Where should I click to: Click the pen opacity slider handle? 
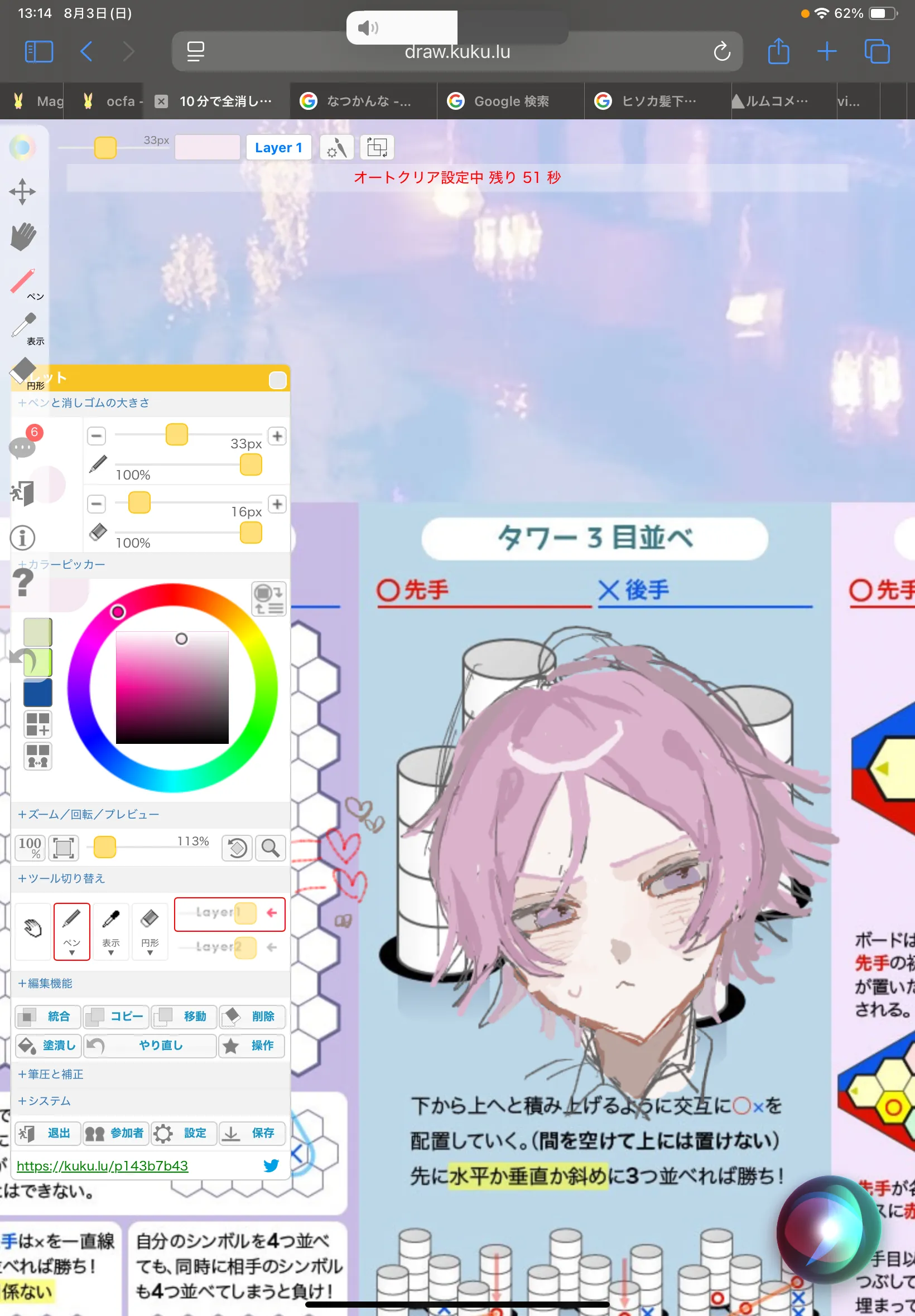(x=251, y=465)
